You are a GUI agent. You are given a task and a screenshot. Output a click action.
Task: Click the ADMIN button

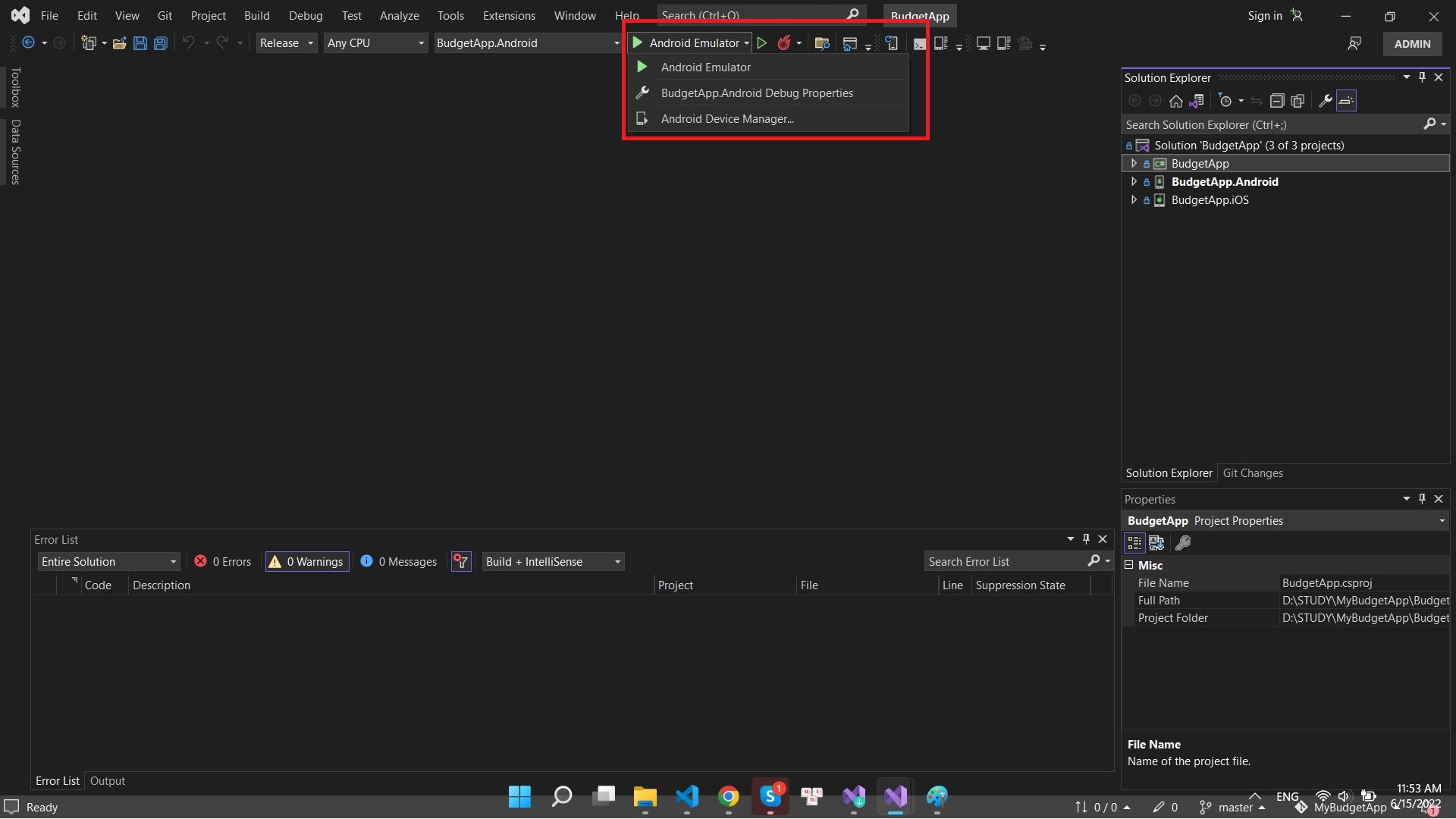pos(1411,44)
